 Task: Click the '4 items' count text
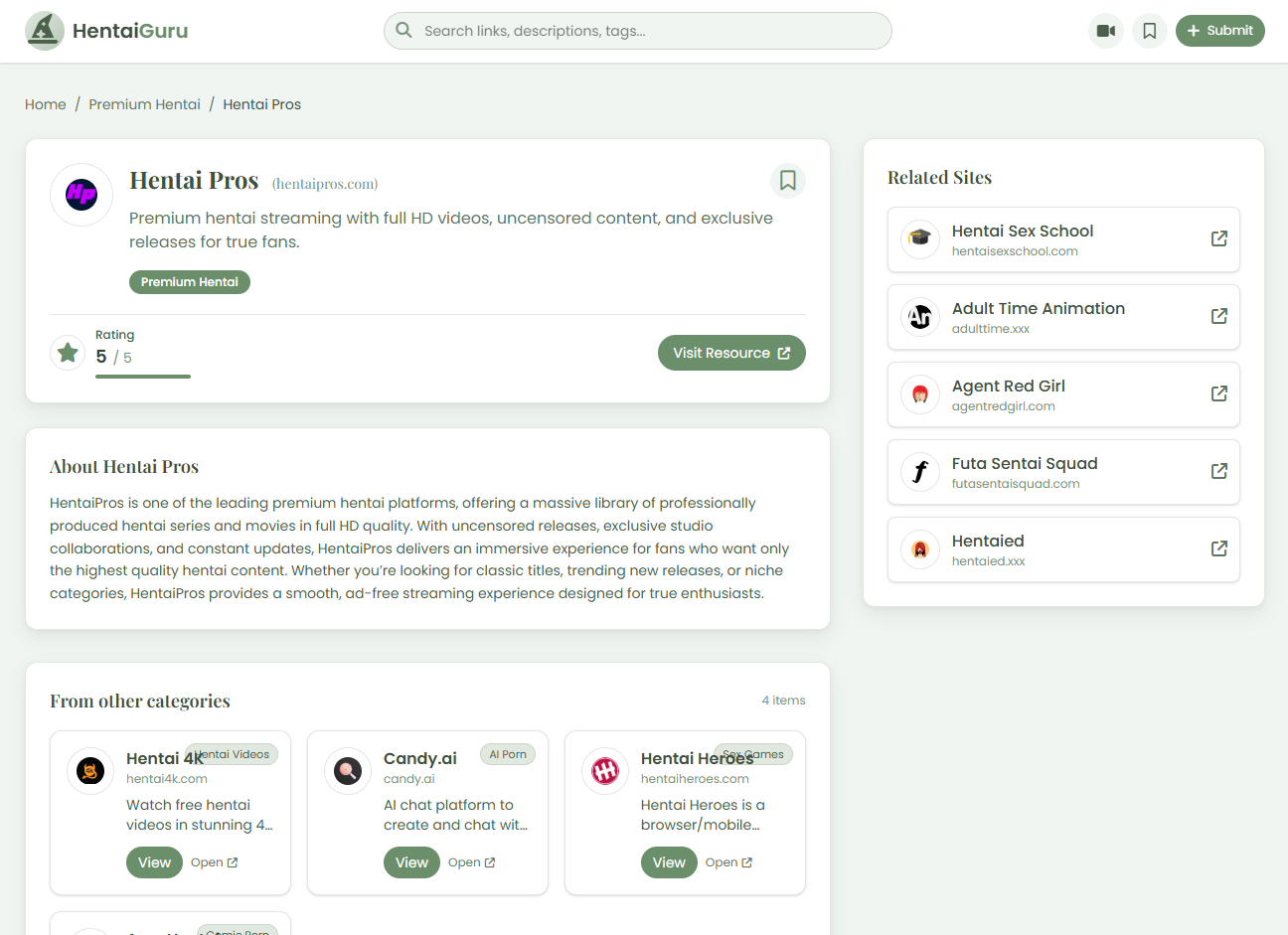pos(783,701)
